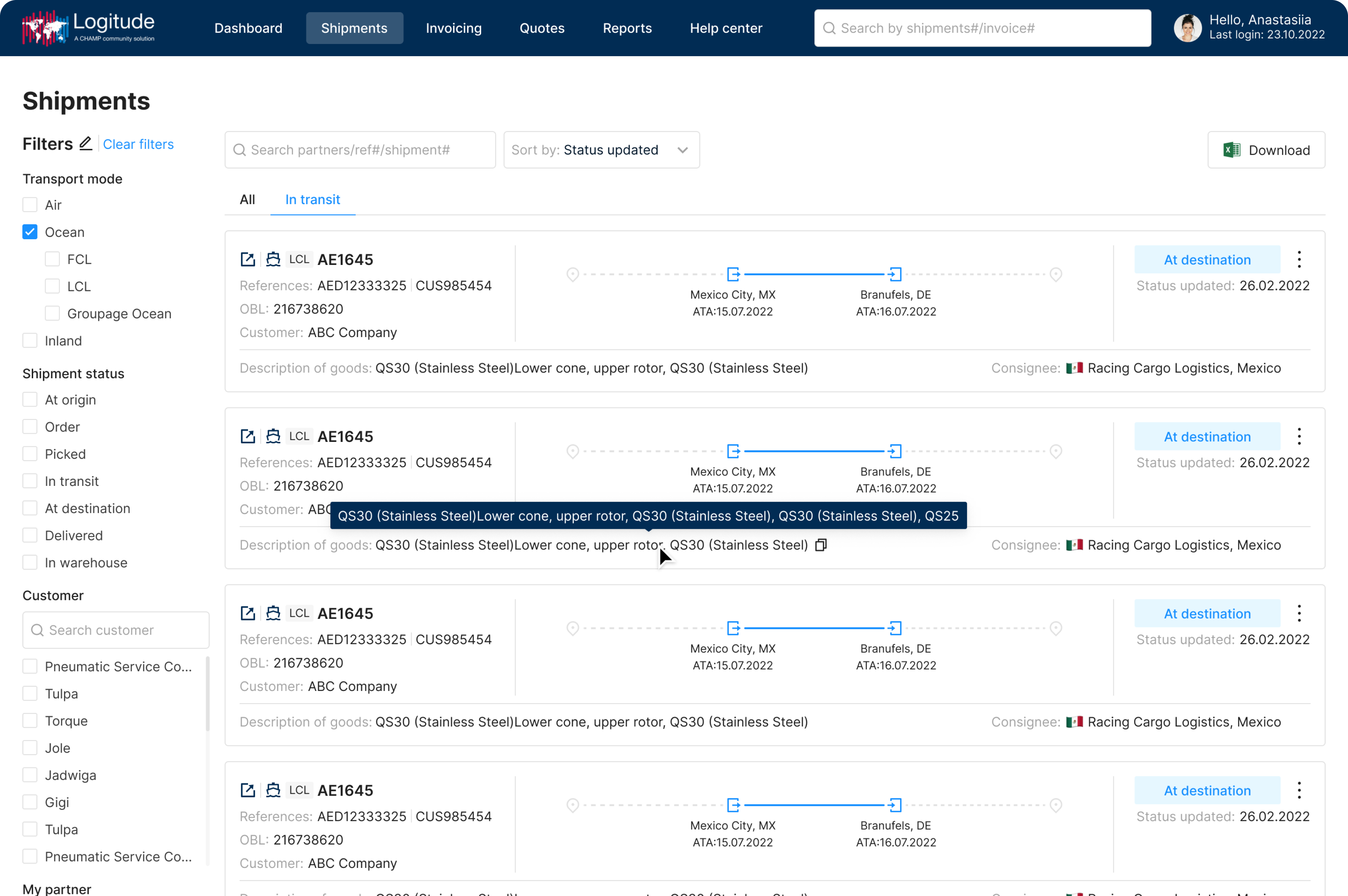This screenshot has width=1348, height=896.
Task: Go to the Dashboard menu
Action: (x=248, y=28)
